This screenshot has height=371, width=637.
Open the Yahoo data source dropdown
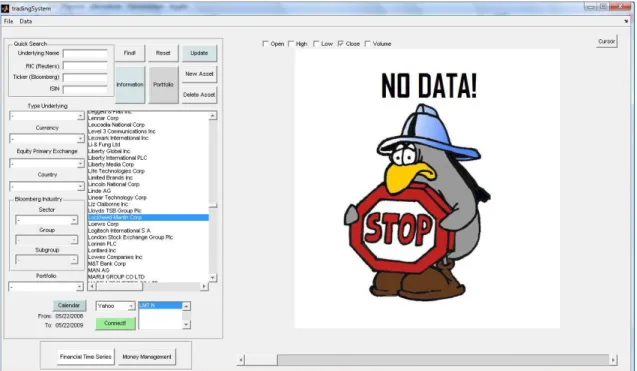click(115, 306)
